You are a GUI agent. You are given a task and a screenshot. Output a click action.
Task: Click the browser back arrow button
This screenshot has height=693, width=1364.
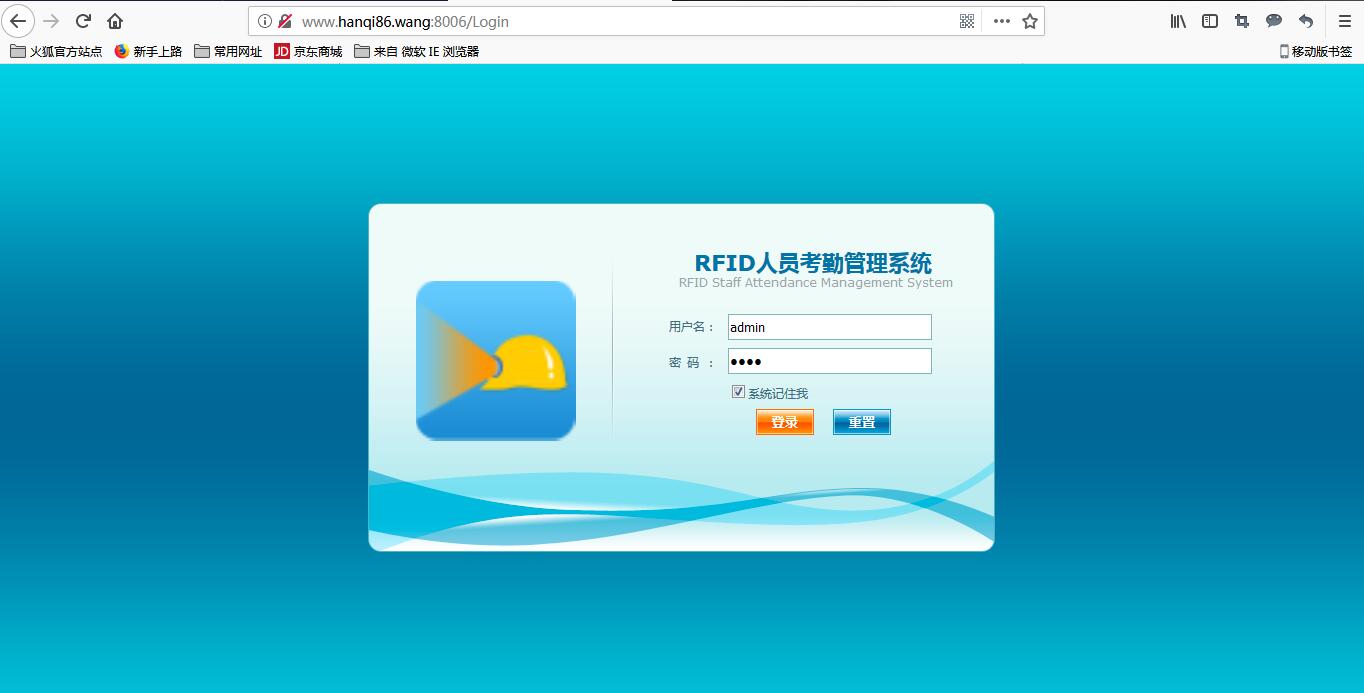18,21
